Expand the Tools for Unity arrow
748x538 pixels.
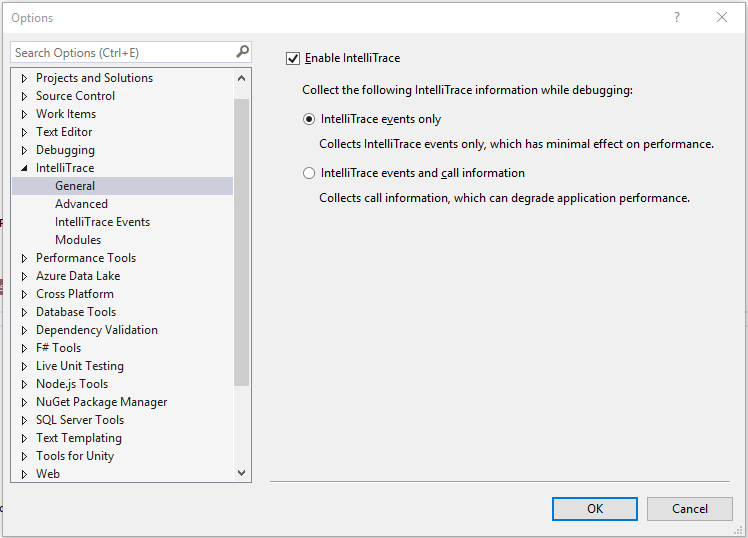pos(24,456)
